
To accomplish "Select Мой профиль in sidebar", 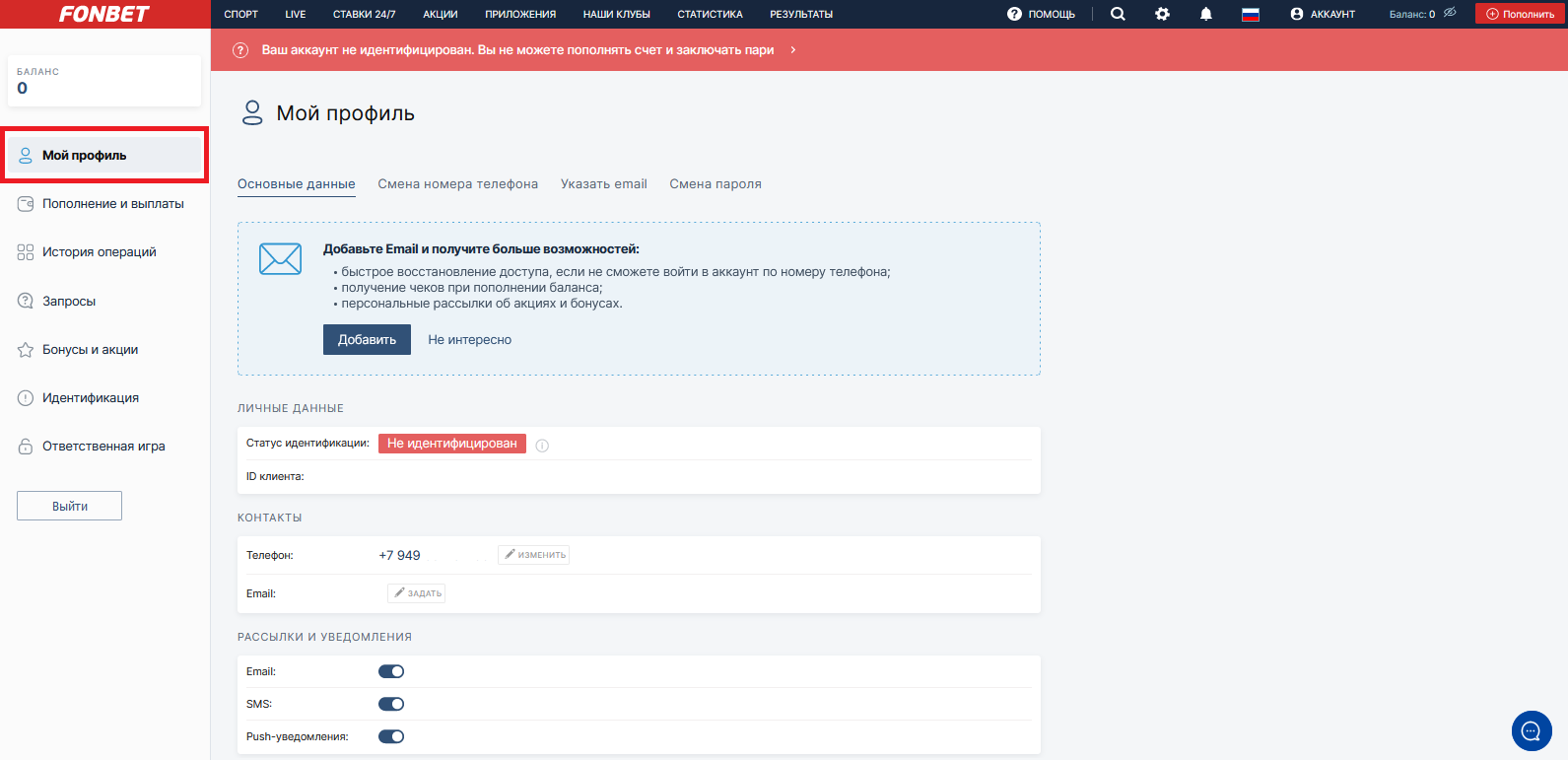I will pyautogui.click(x=104, y=155).
